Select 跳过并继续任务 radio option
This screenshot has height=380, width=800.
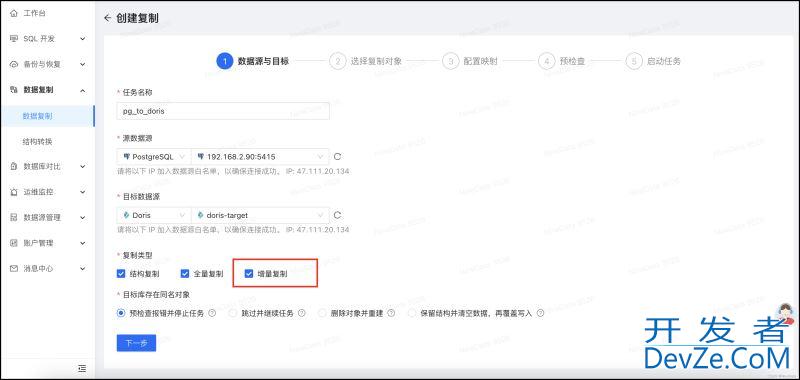tap(233, 313)
